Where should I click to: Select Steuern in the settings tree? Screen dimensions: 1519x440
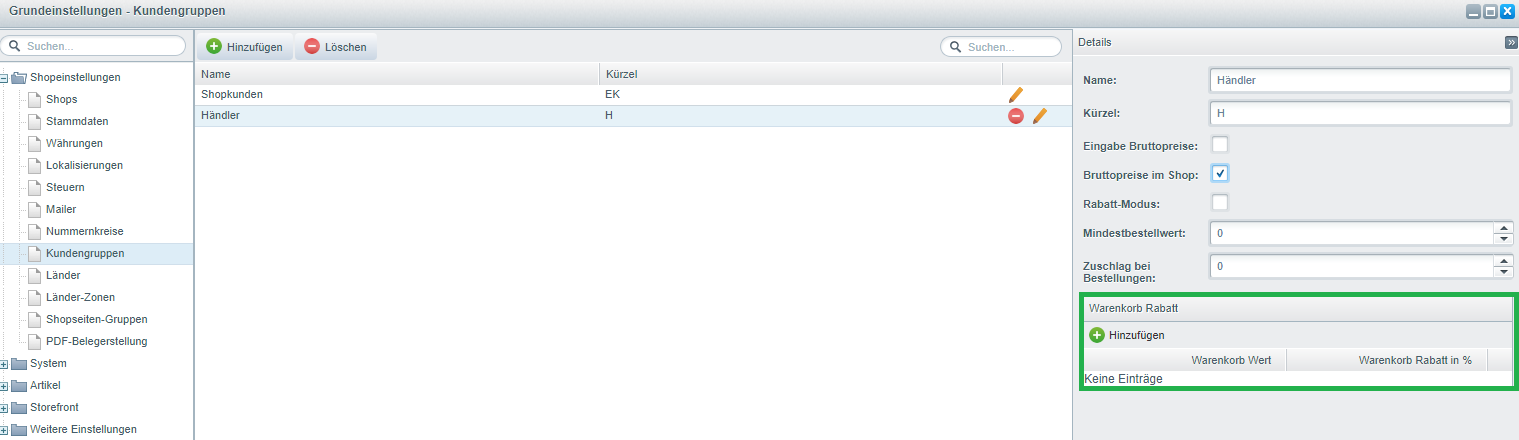65,187
